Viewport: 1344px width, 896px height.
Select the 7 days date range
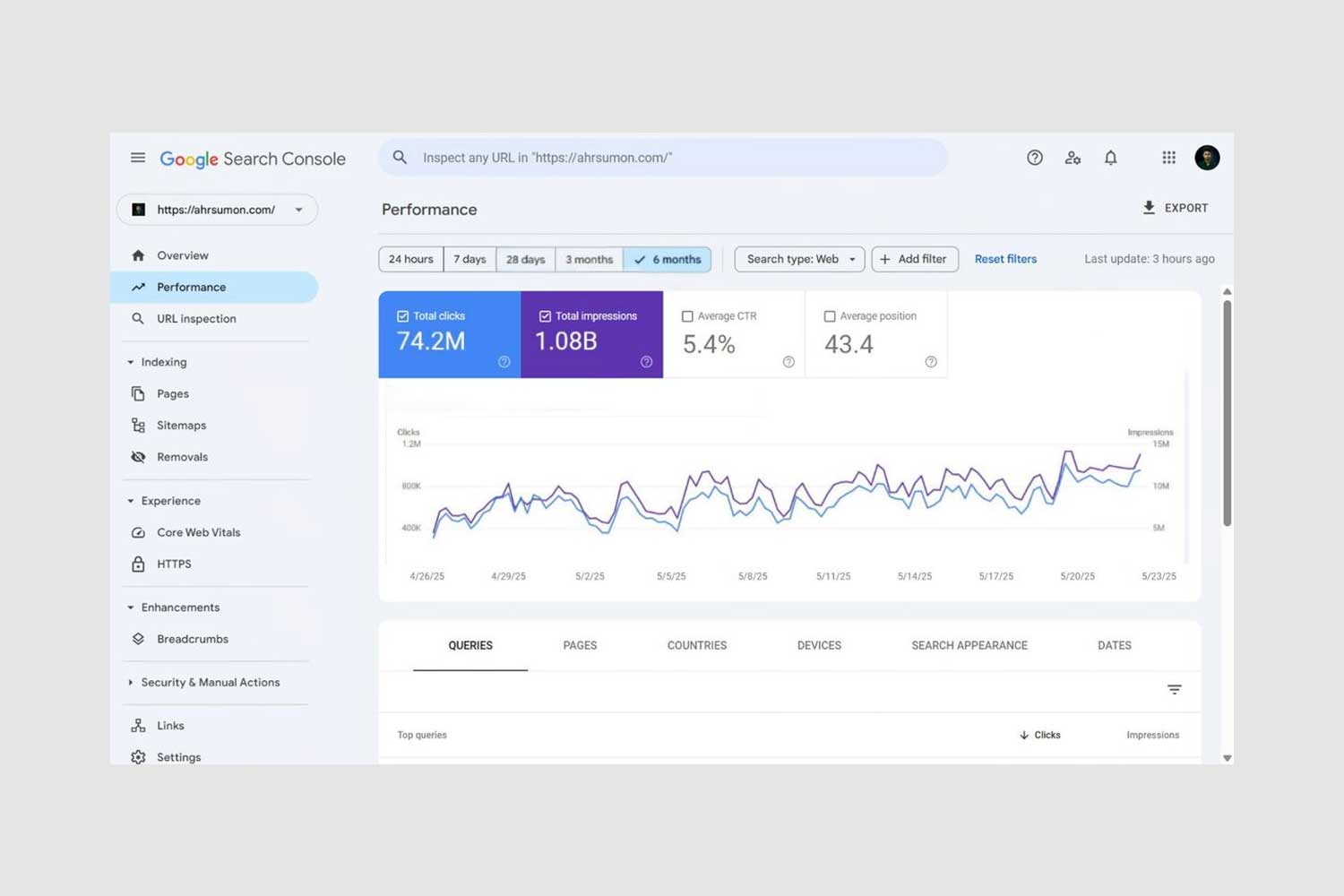[x=470, y=259]
